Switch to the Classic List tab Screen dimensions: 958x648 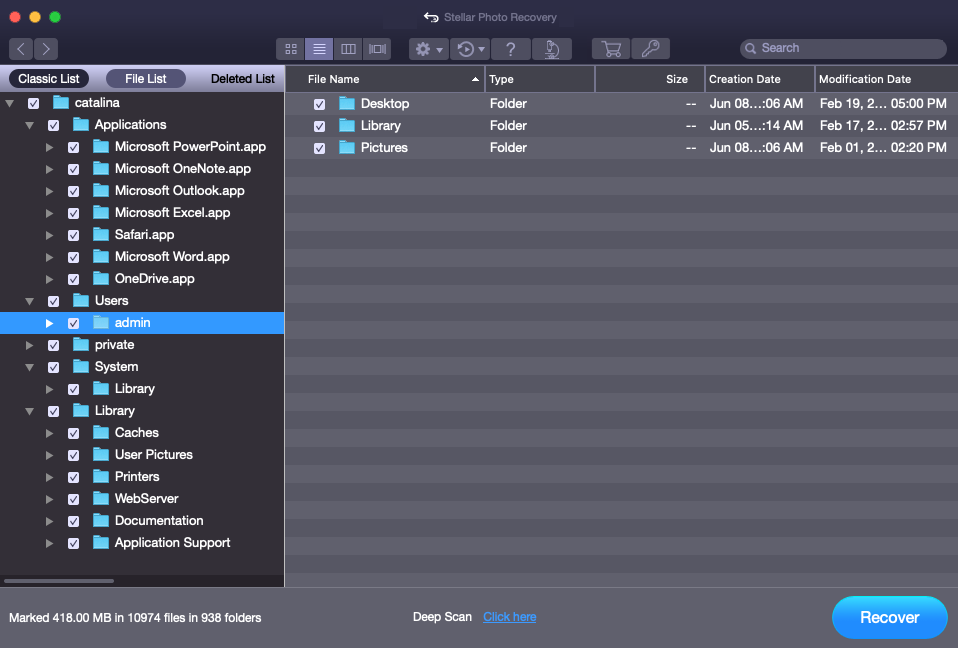[49, 78]
